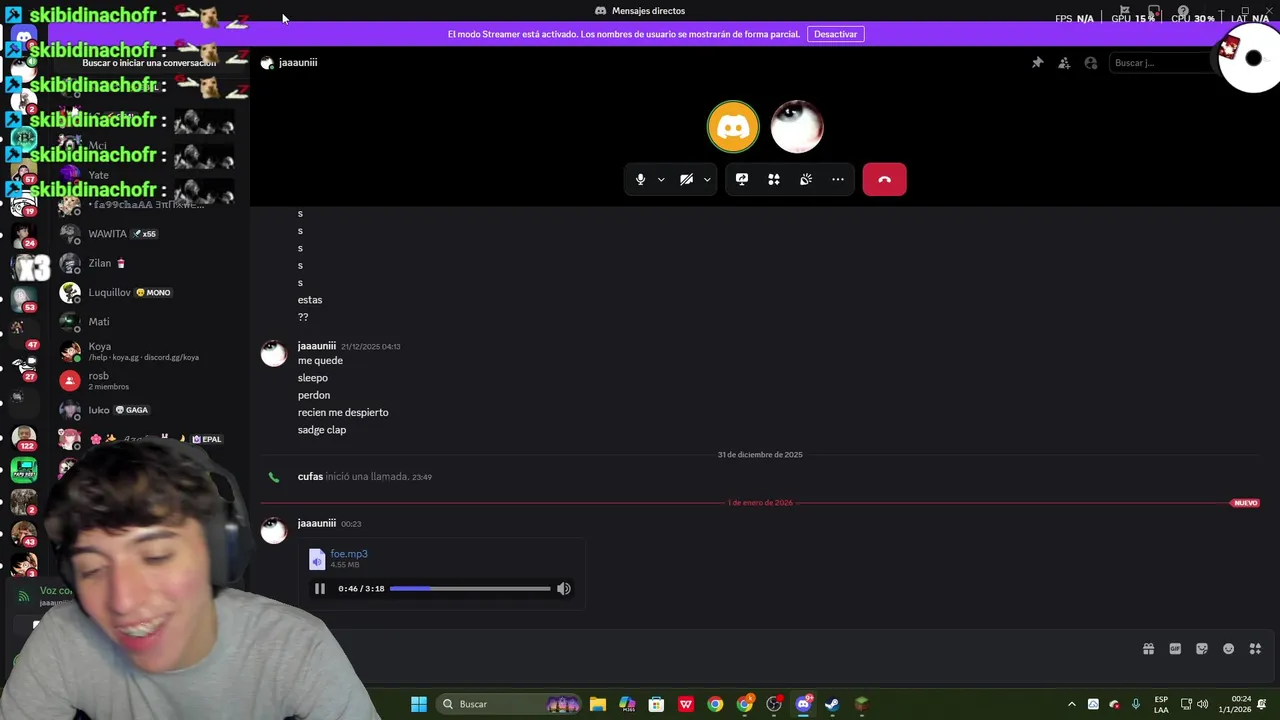
Task: Open the gift button in message bar
Action: (x=1148, y=649)
